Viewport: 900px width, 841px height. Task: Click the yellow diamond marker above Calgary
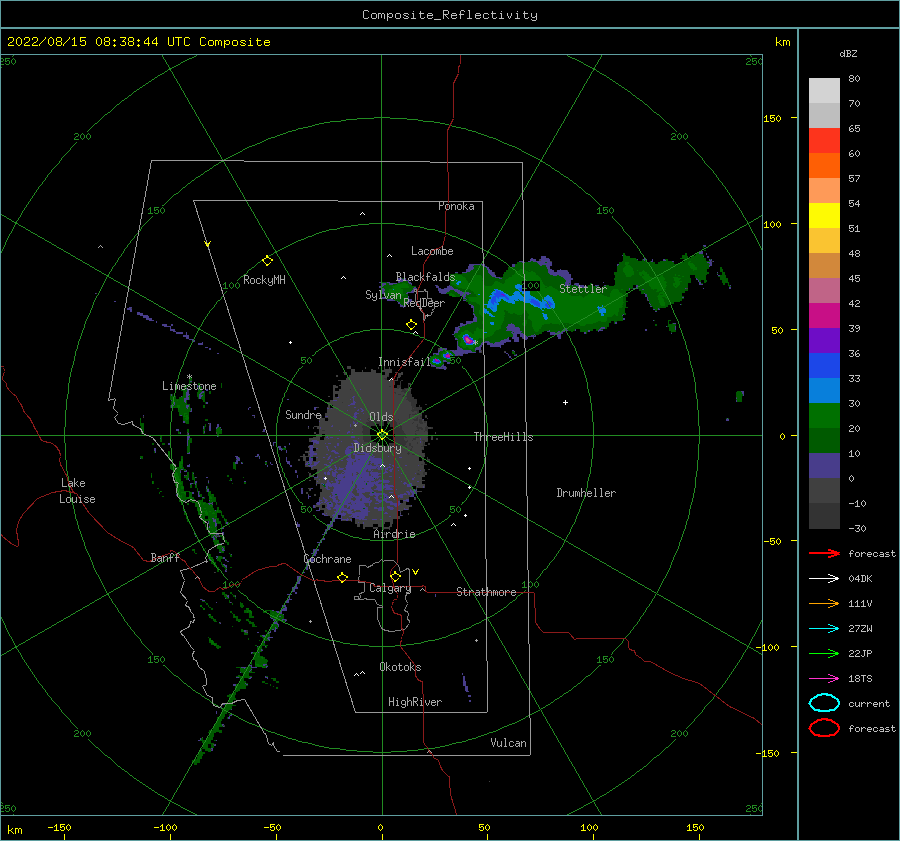(x=395, y=576)
